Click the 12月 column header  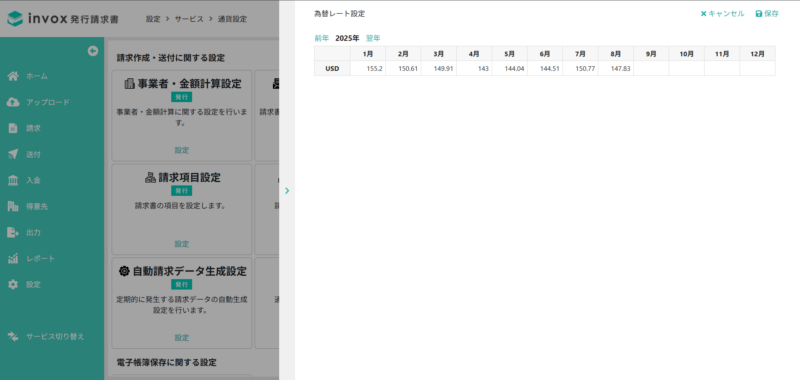[x=758, y=54]
